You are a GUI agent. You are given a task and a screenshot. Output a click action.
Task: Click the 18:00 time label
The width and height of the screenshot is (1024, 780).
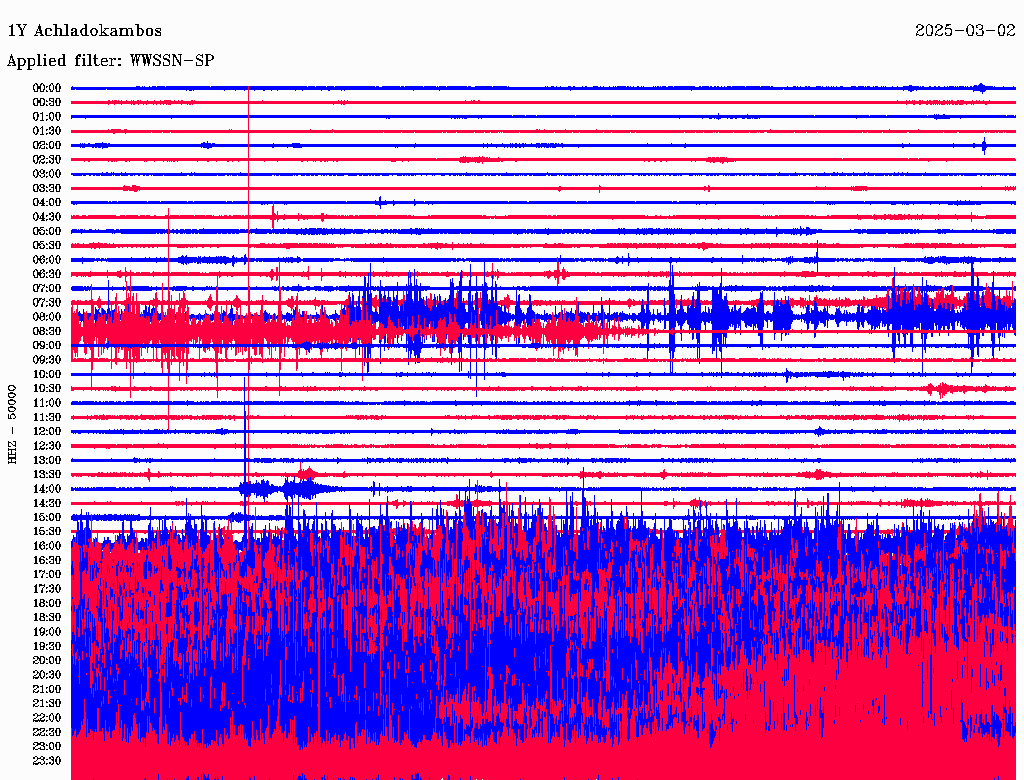(47, 604)
